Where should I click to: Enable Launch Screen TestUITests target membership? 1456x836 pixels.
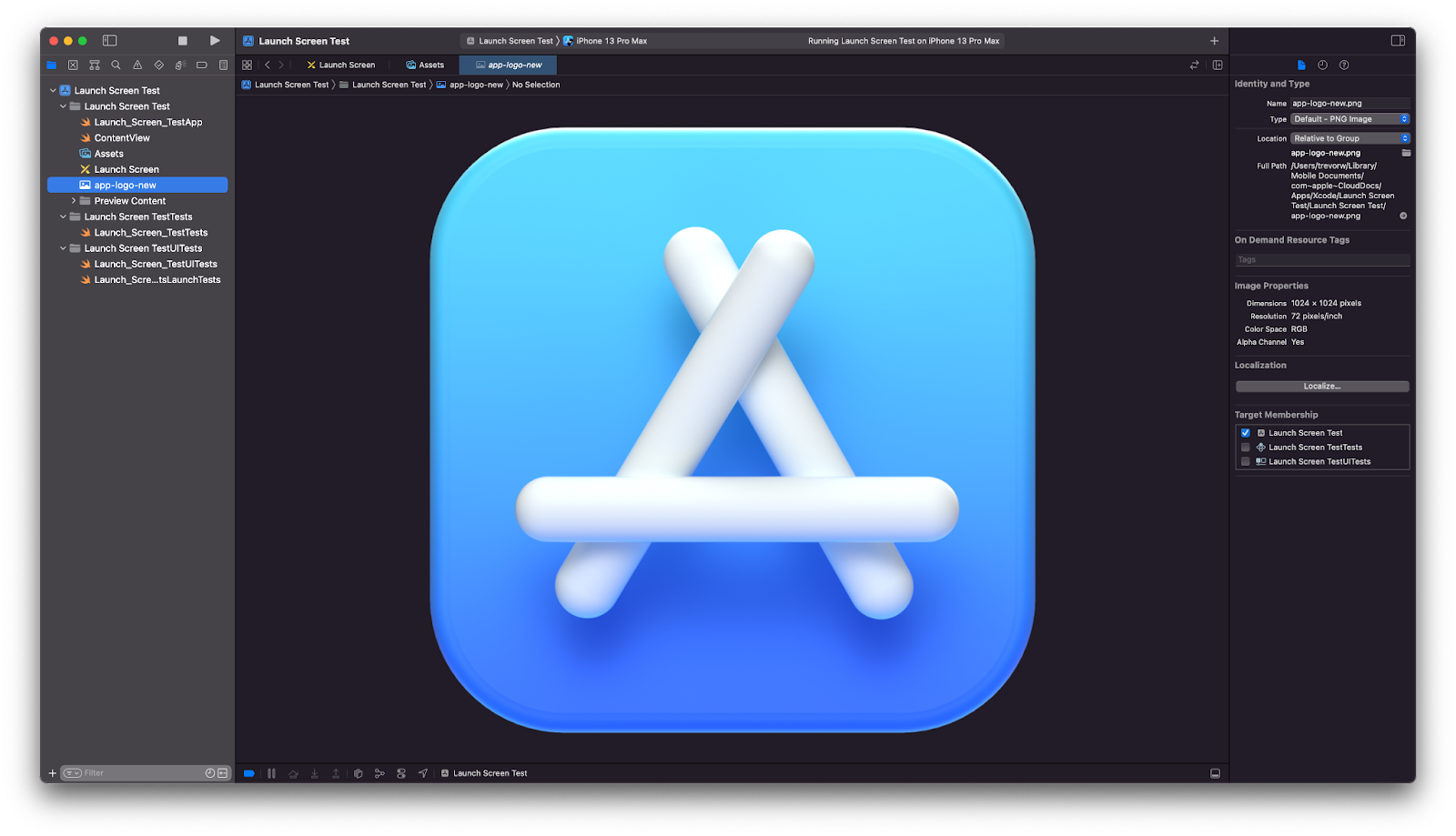click(x=1246, y=462)
